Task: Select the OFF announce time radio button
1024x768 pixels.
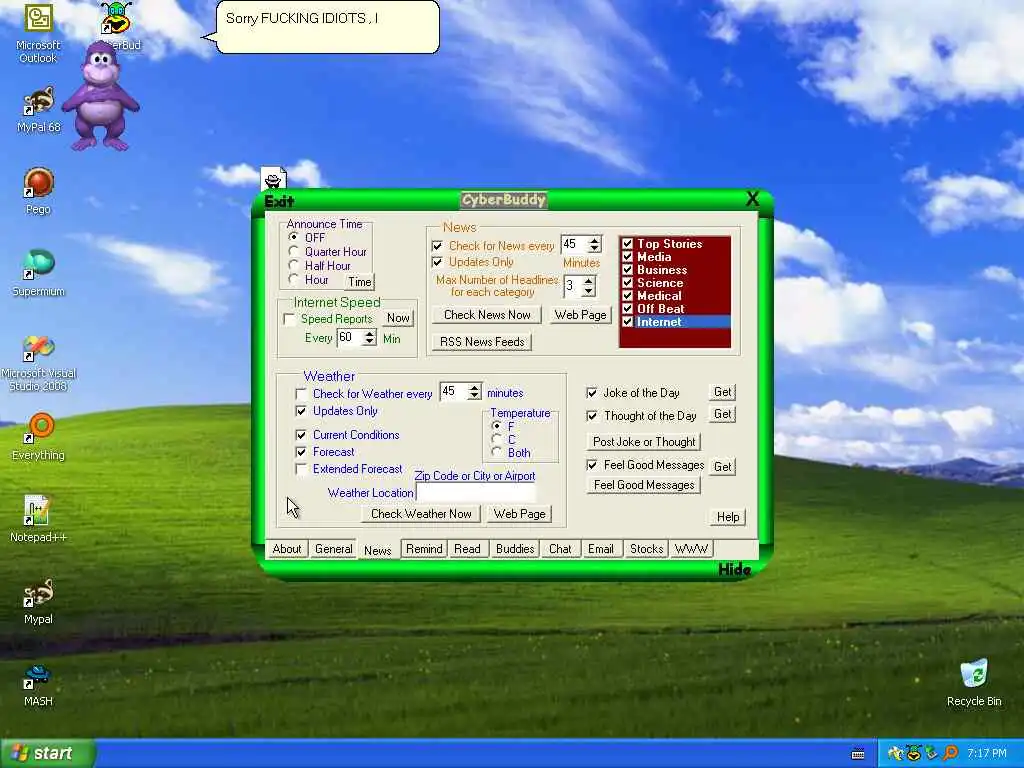Action: point(293,237)
